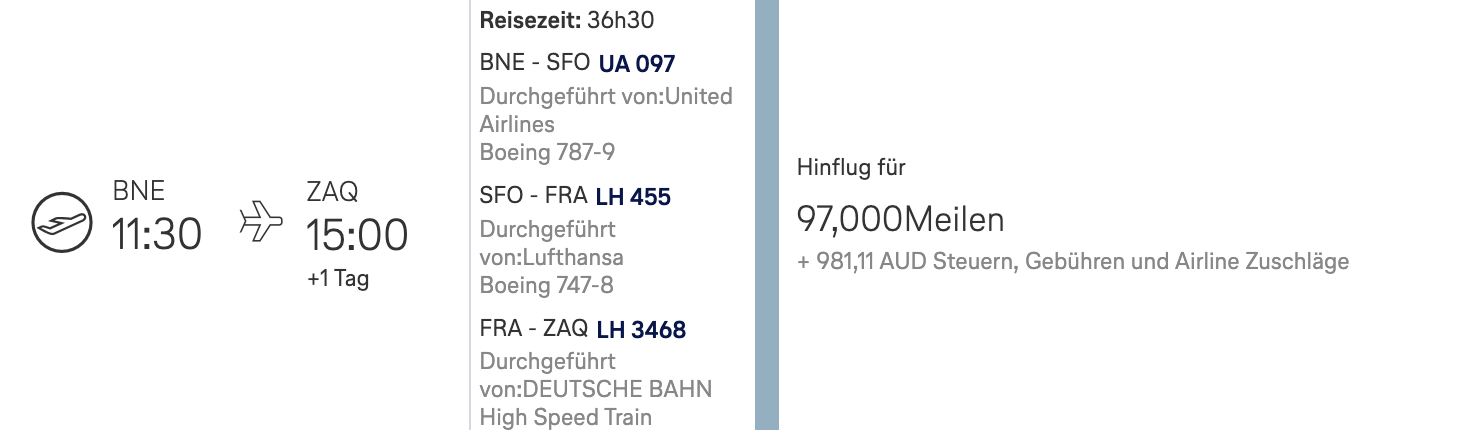Open flight number UA 097 details
The width and height of the screenshot is (1466, 430).
(x=637, y=64)
